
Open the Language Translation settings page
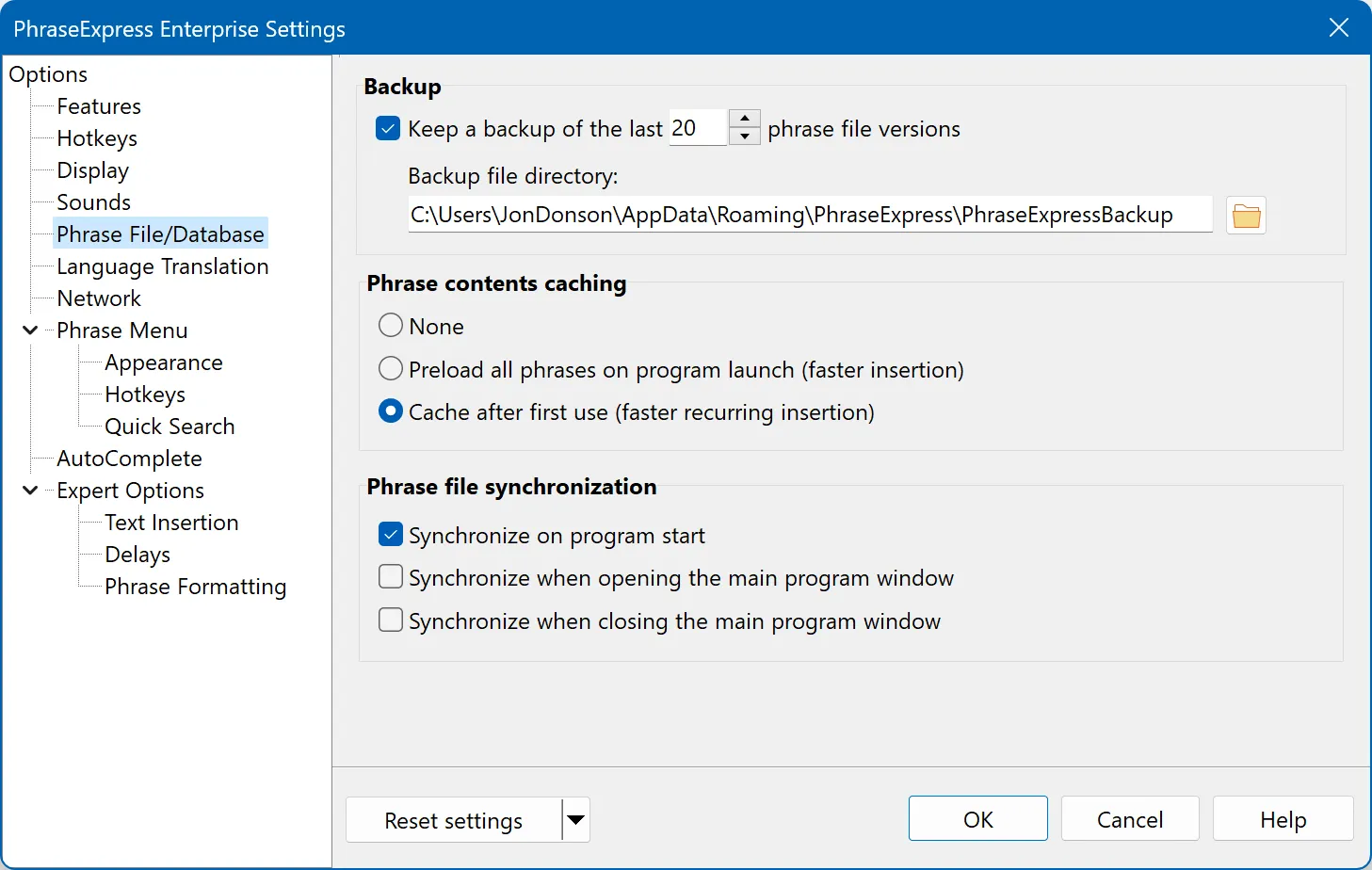point(162,266)
